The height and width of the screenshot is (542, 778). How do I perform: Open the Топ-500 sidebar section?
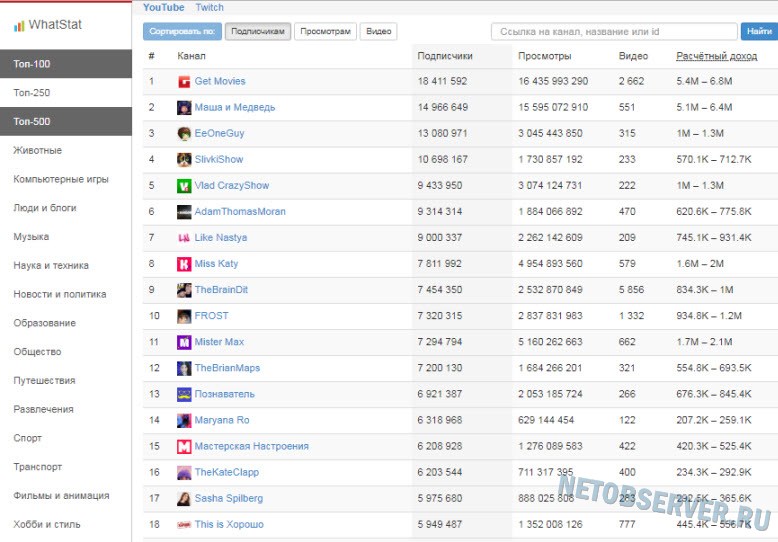66,121
